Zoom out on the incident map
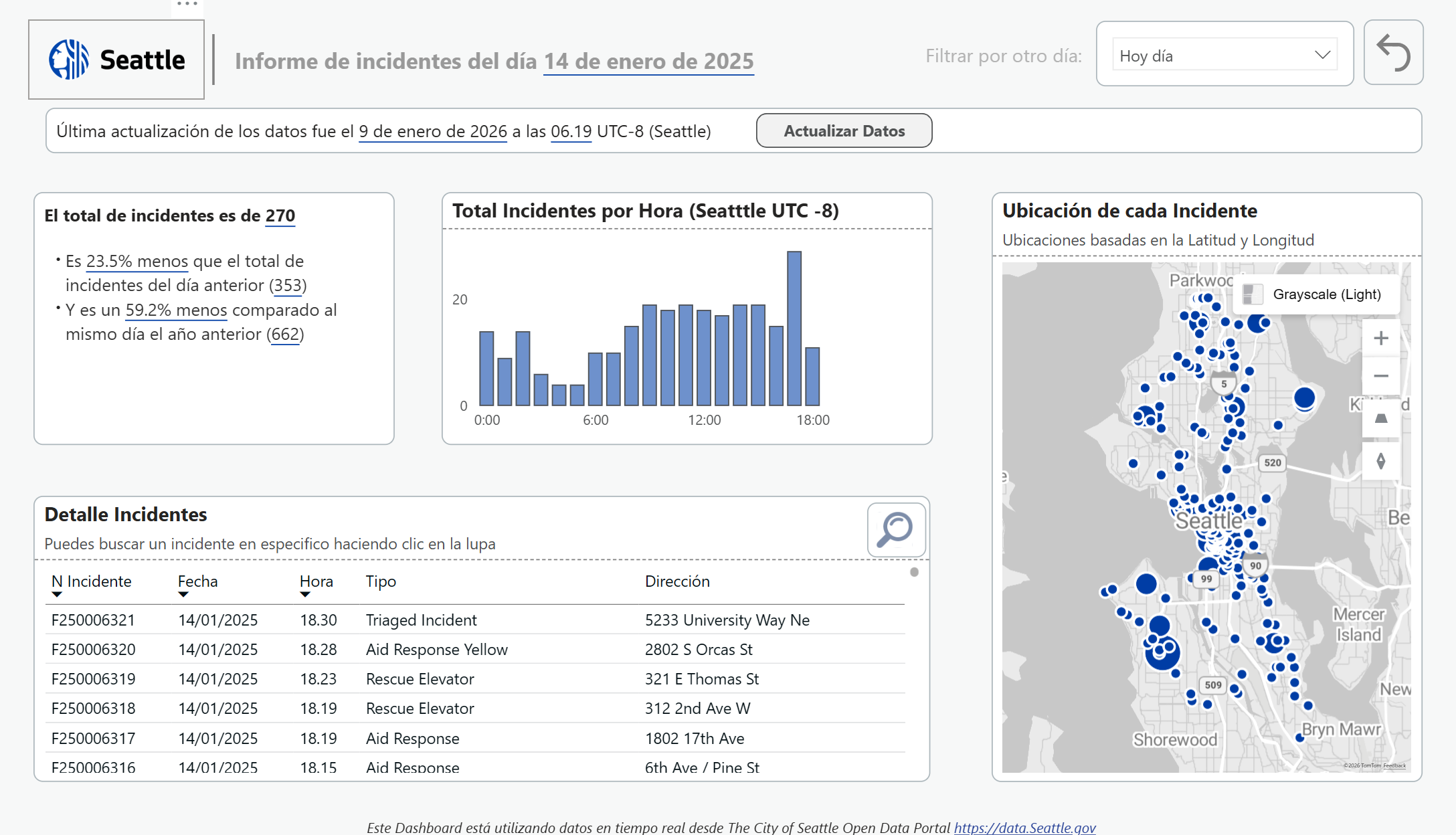Screen dimensions: 1456x835 [1380, 376]
